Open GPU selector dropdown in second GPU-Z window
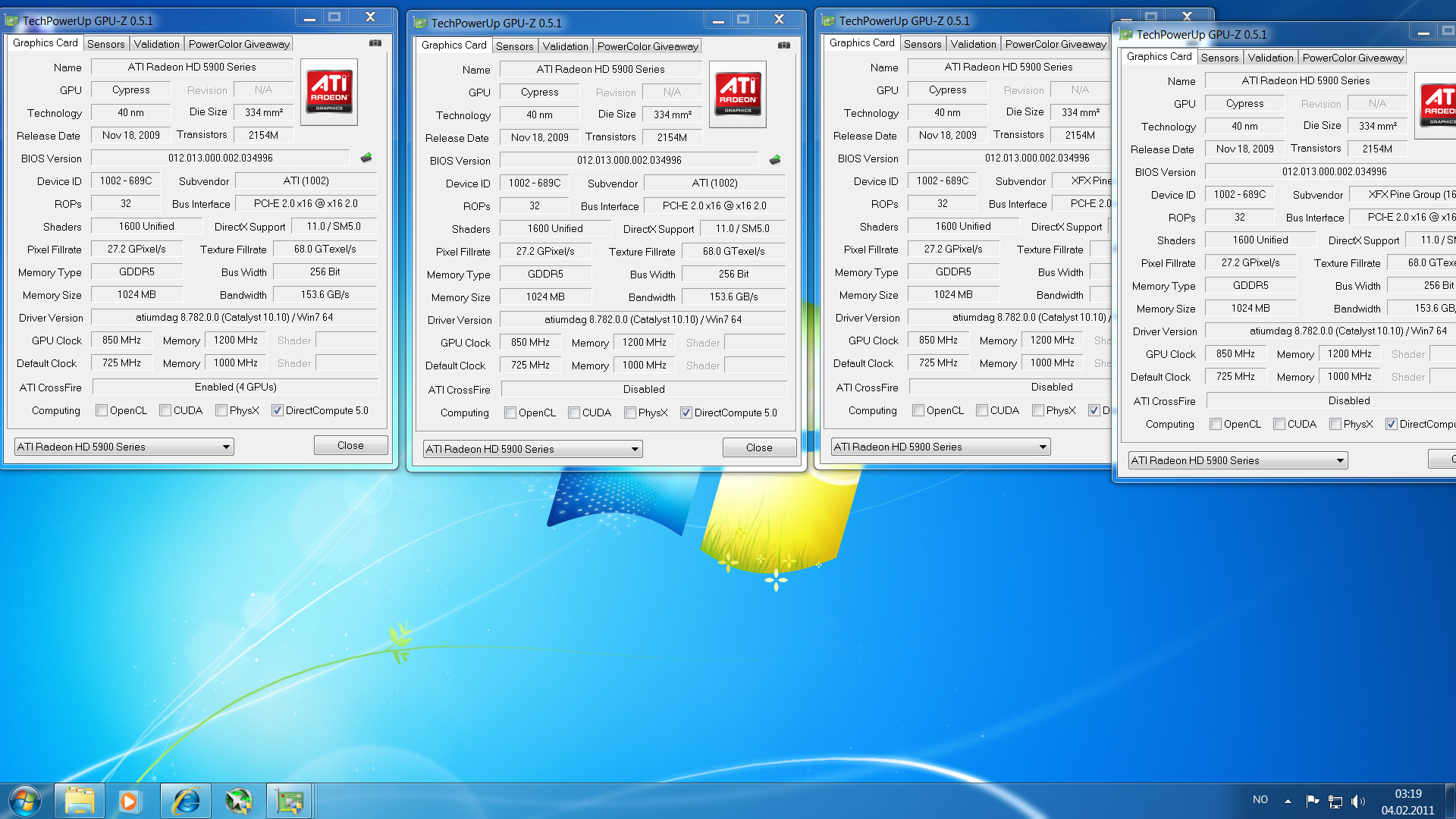 (x=533, y=449)
